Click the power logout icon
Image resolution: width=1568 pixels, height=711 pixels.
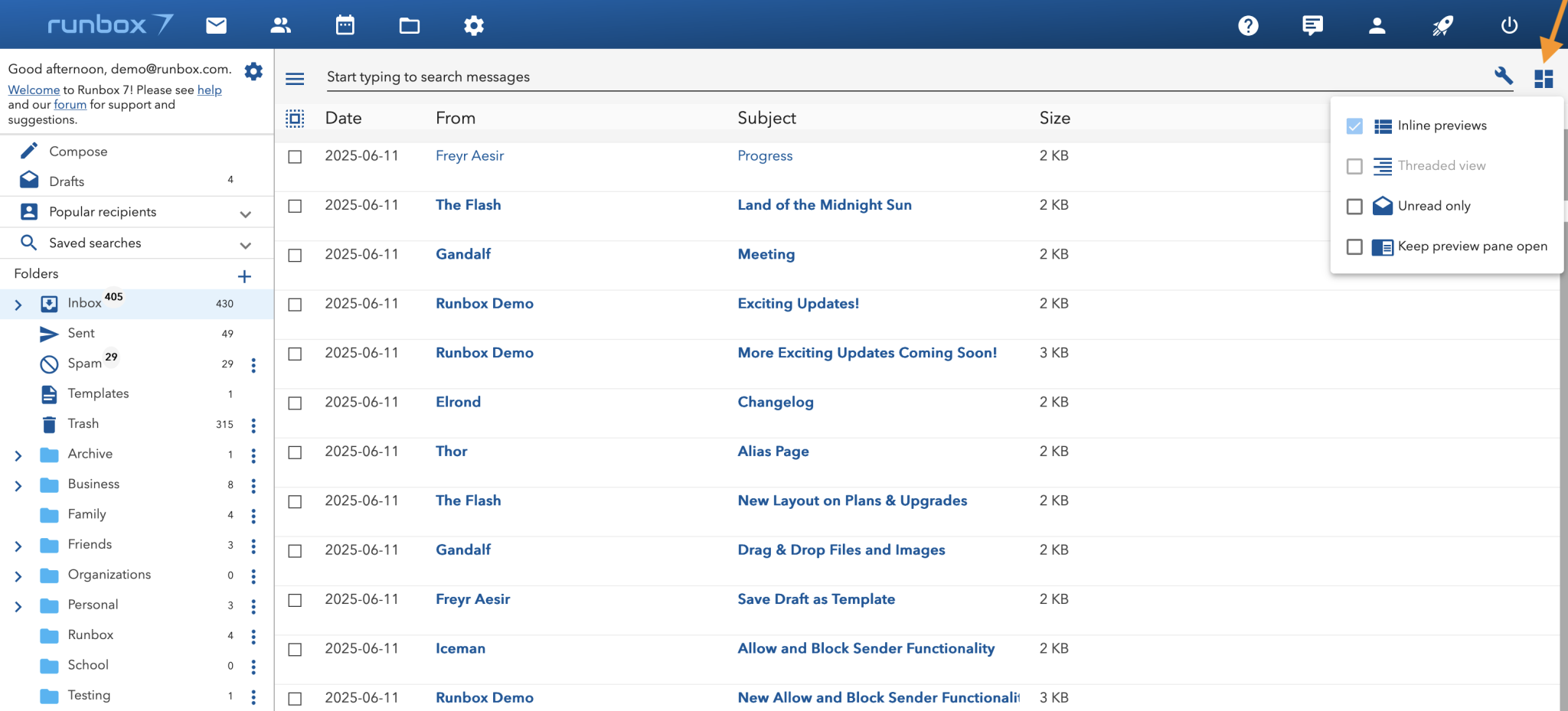point(1509,26)
